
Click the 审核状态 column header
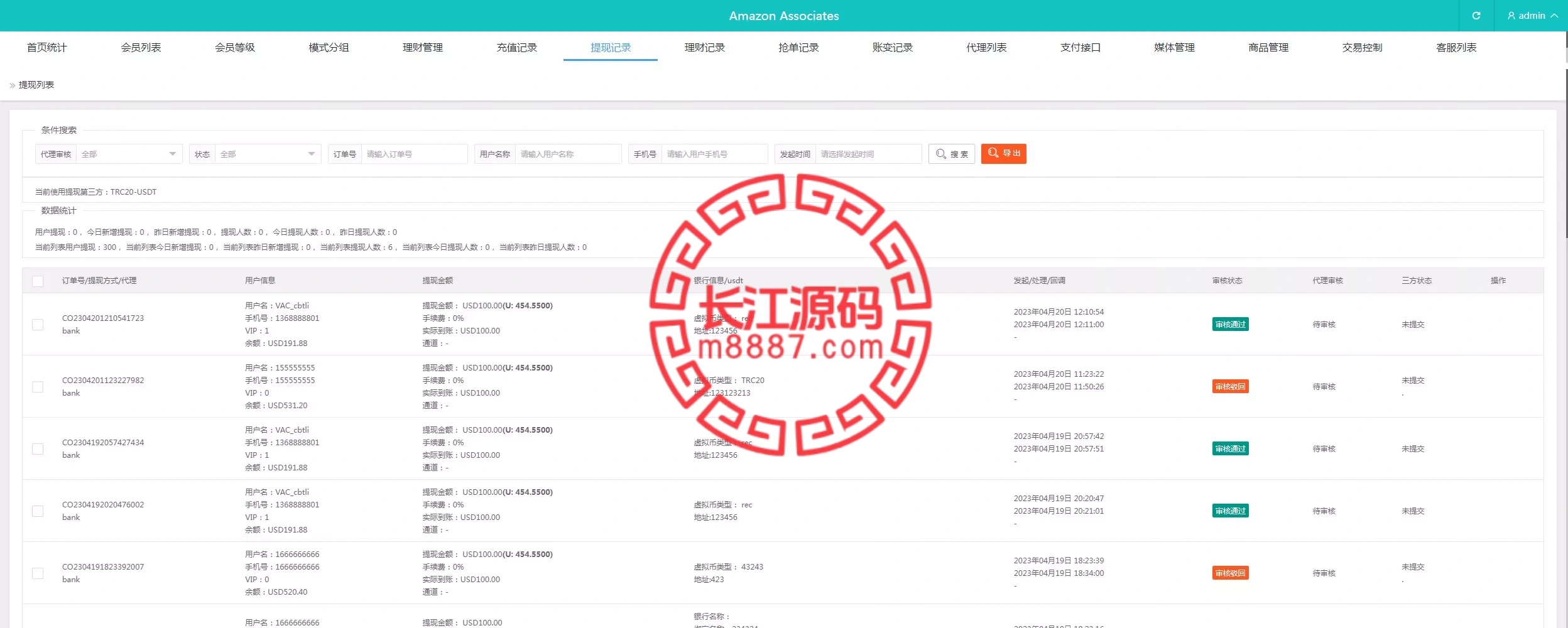click(x=1227, y=281)
